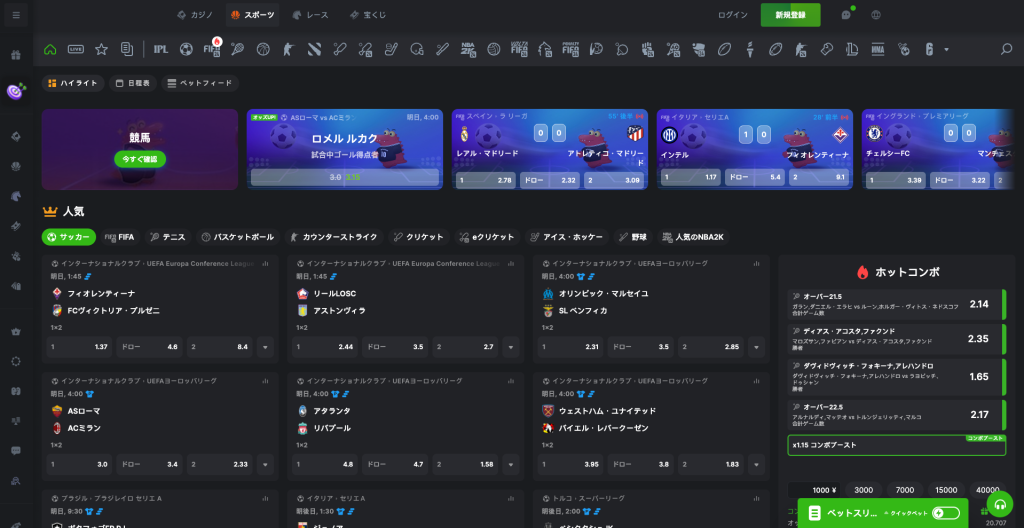Pick Fiorentina home win odds 1.37
Screen dimensions: 1024x528
click(x=80, y=347)
